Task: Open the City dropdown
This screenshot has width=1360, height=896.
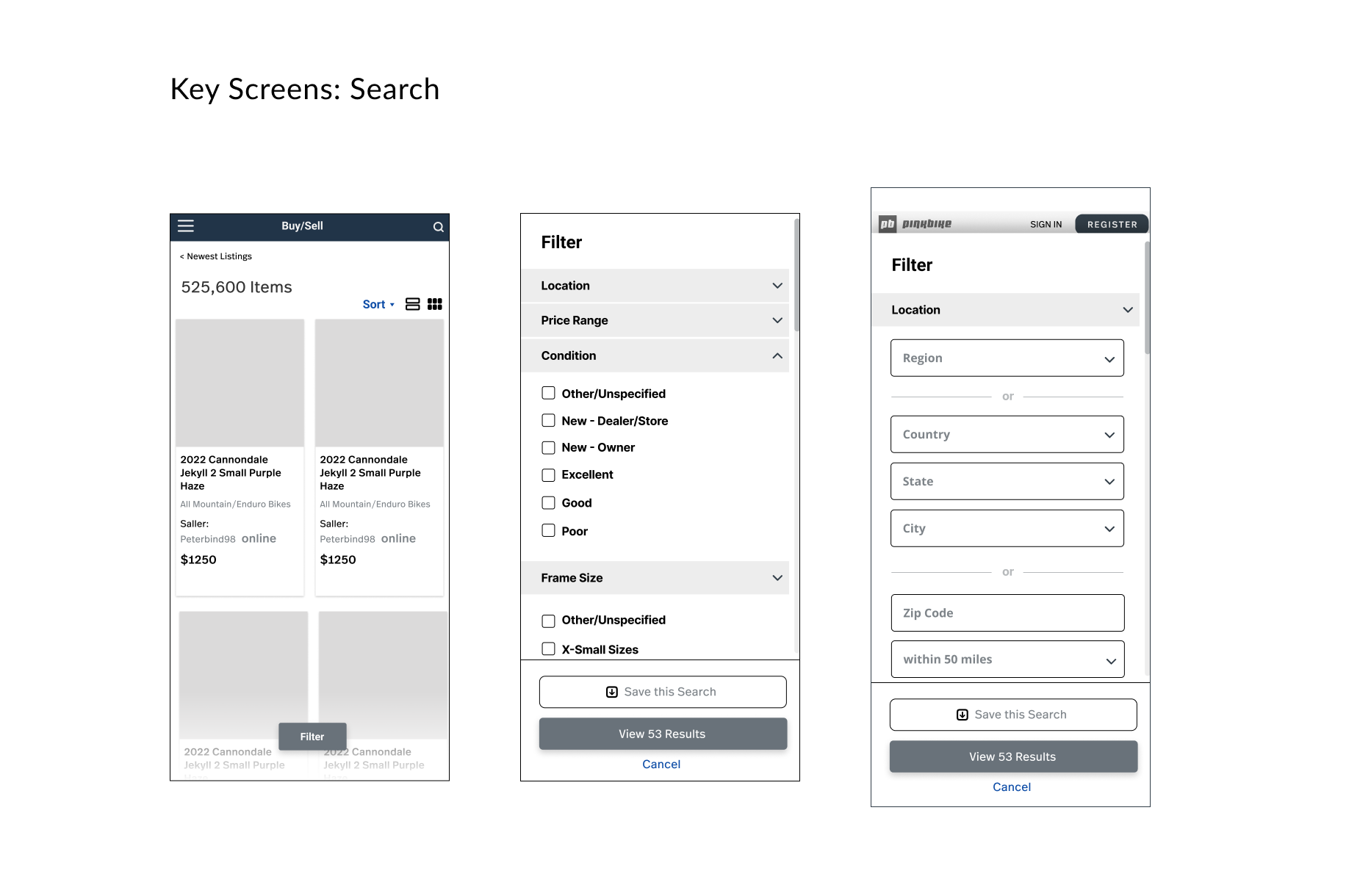Action: 1007,529
